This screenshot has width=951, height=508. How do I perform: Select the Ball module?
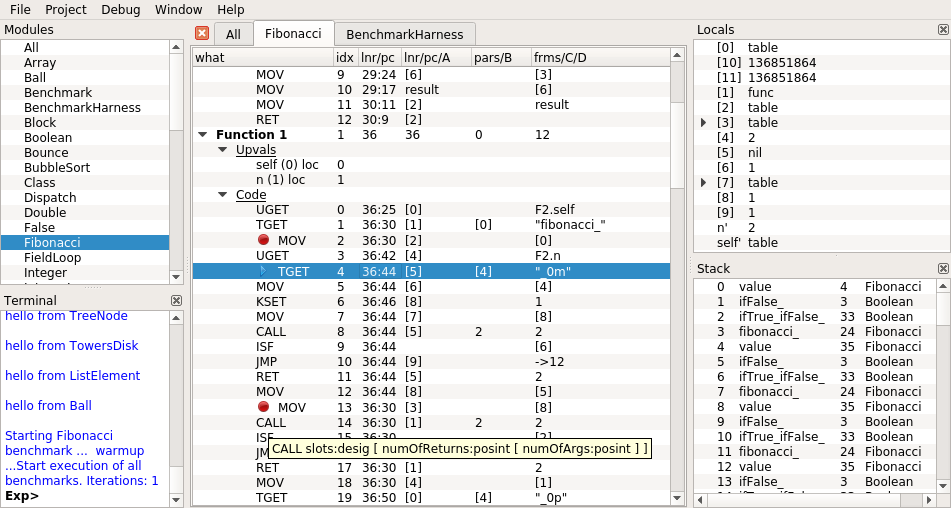click(x=85, y=78)
